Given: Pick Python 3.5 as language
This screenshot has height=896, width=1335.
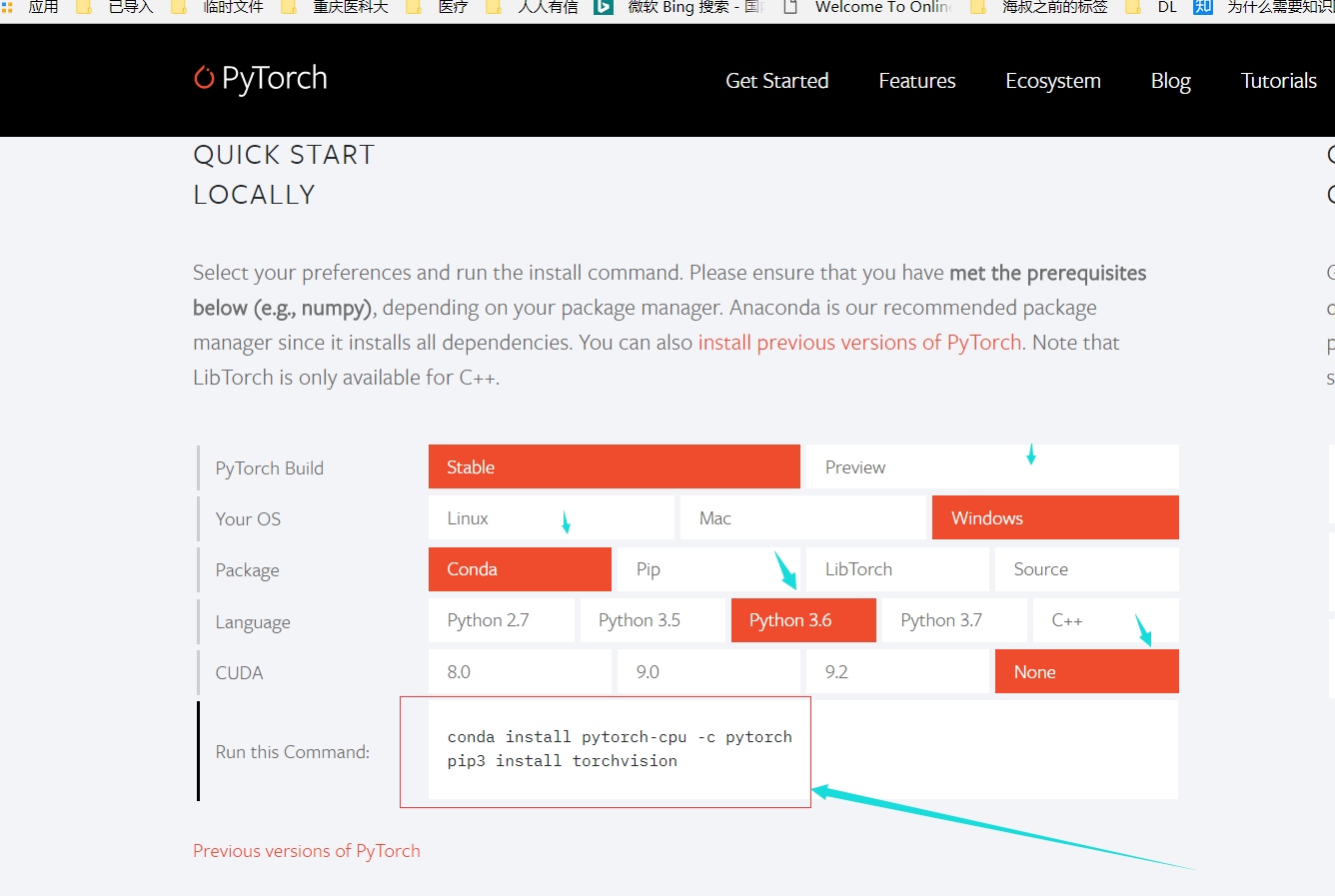Looking at the screenshot, I should pyautogui.click(x=653, y=620).
